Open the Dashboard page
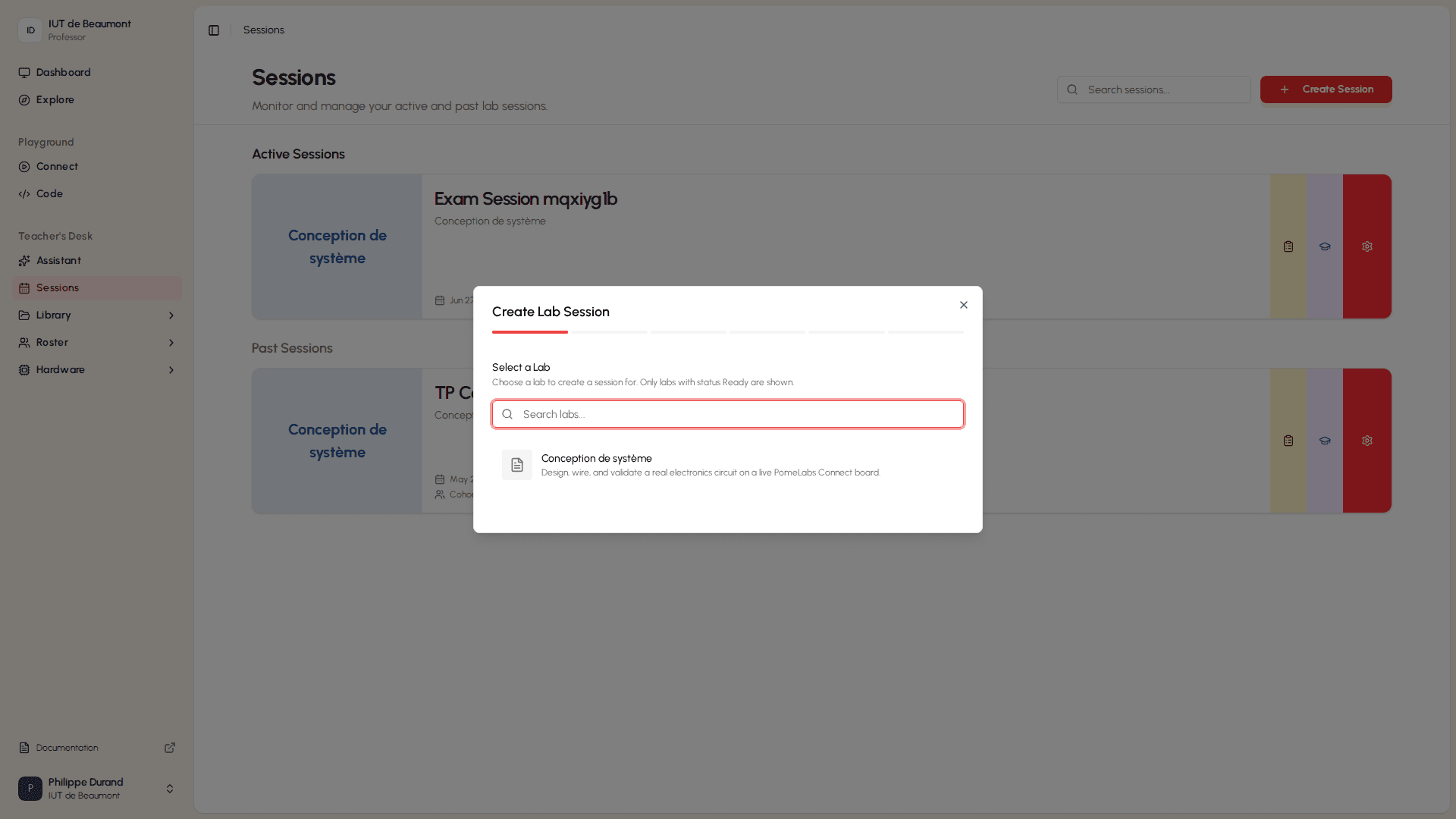Viewport: 1456px width, 819px height. point(97,73)
